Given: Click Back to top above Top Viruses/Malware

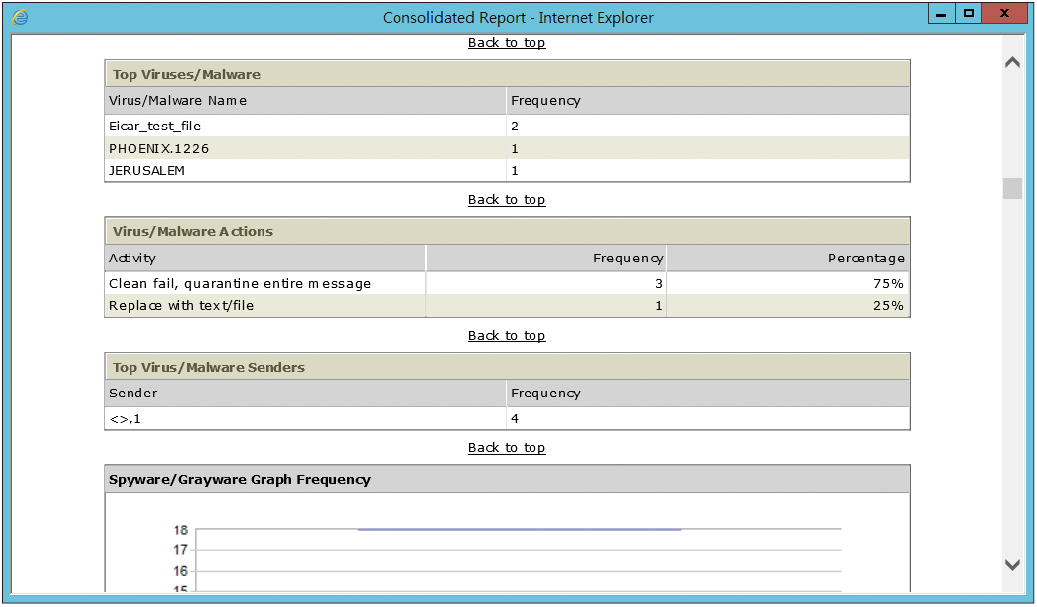Looking at the screenshot, I should coord(507,43).
